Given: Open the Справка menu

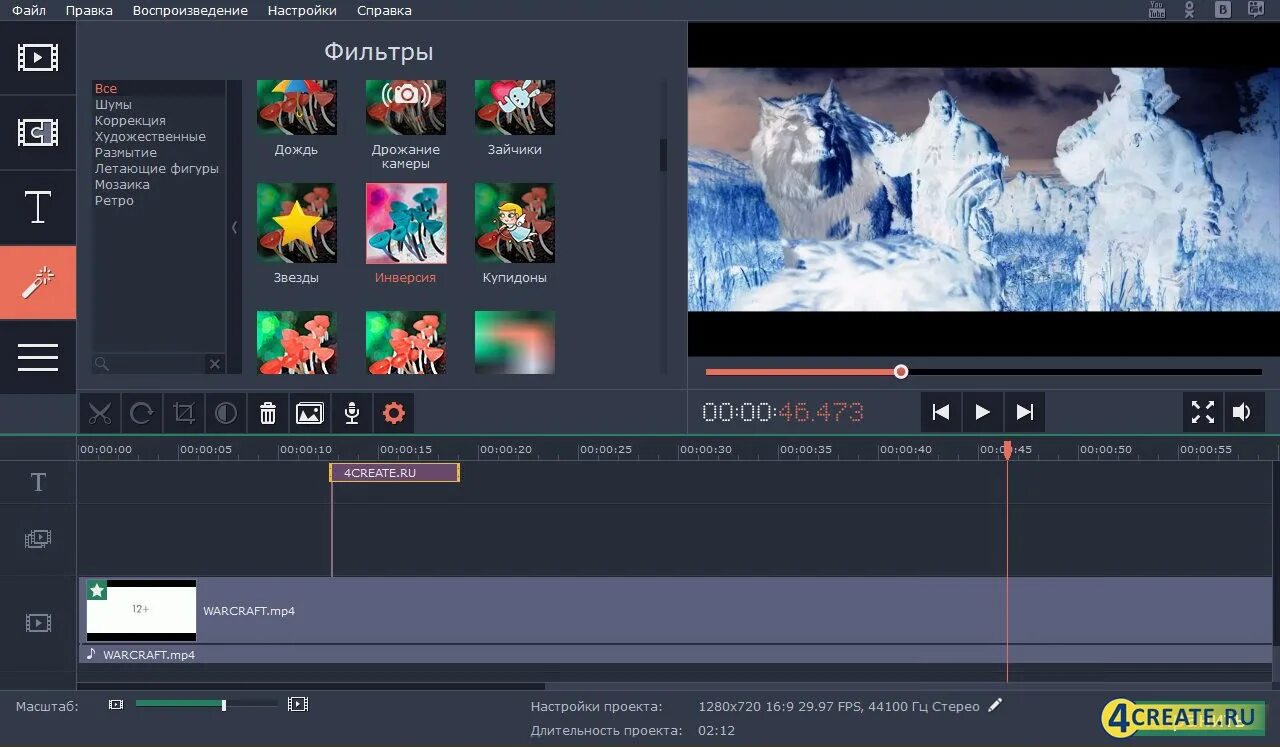Looking at the screenshot, I should click(384, 10).
